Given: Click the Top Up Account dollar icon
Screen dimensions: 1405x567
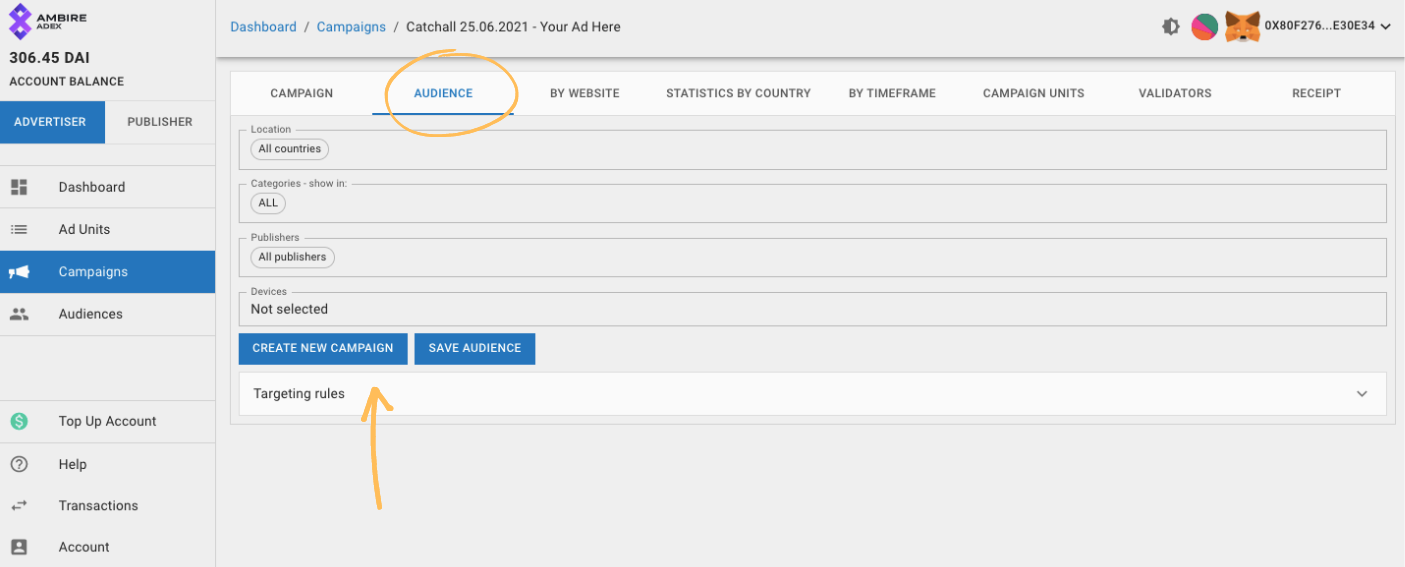Looking at the screenshot, I should coord(19,421).
